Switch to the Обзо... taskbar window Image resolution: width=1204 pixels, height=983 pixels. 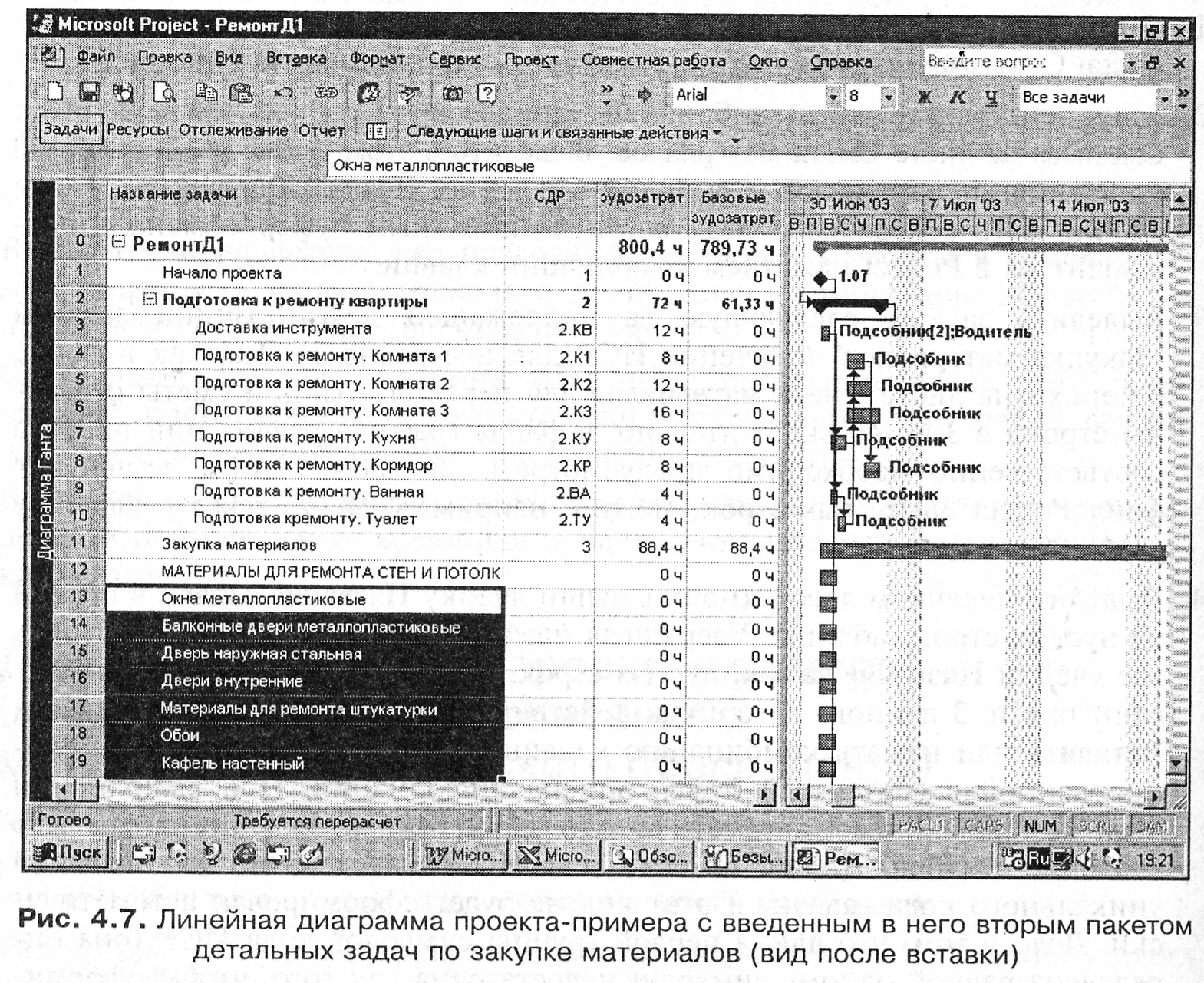[651, 856]
